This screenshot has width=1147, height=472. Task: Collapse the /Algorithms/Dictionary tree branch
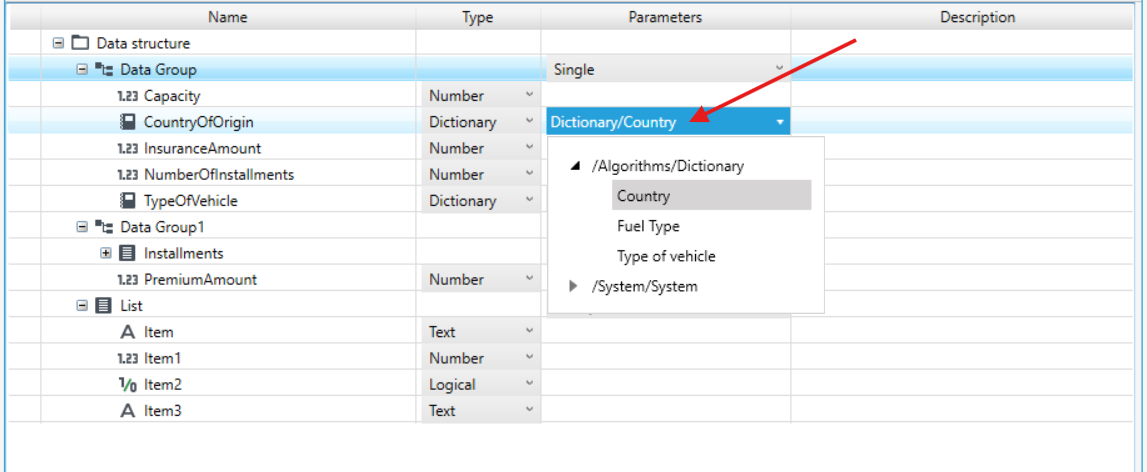tap(575, 166)
